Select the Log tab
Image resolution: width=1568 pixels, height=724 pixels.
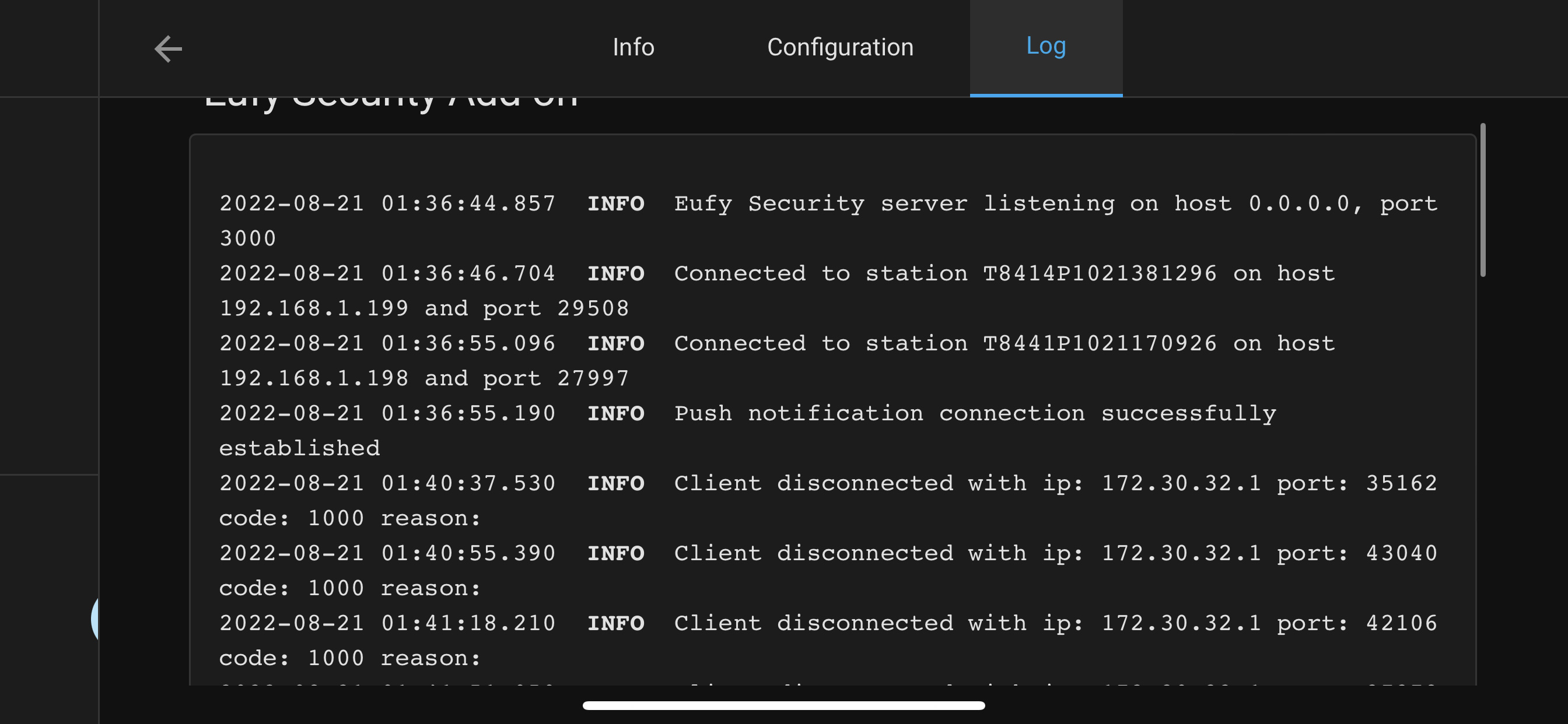(x=1045, y=46)
